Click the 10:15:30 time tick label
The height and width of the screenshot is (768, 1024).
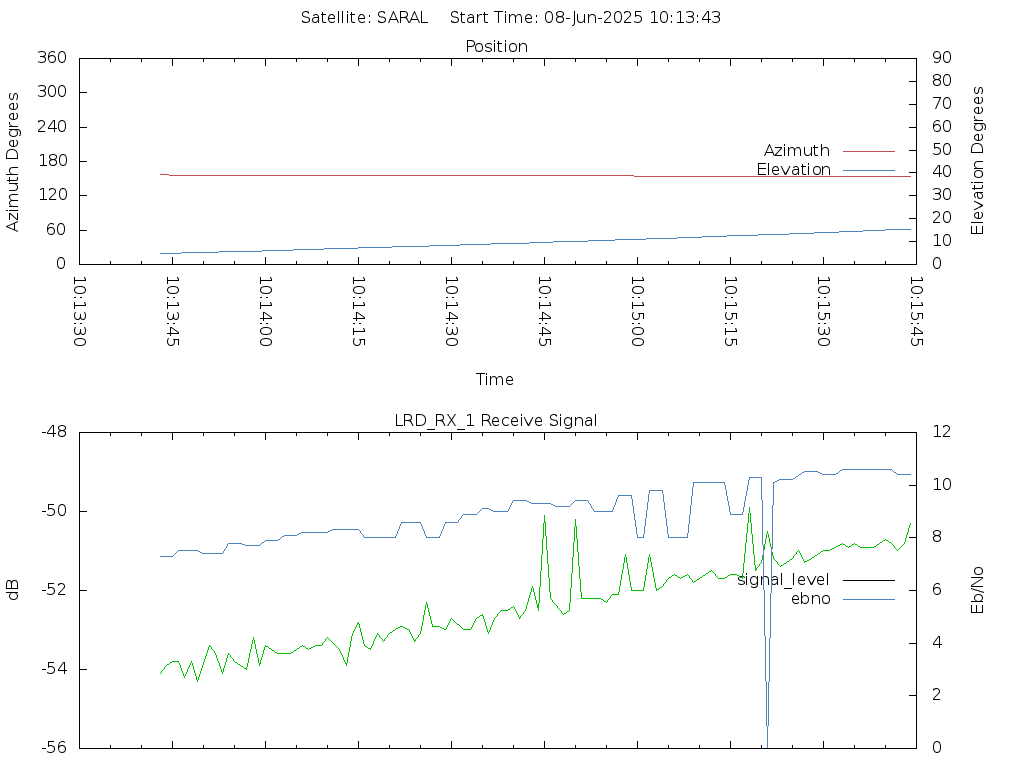824,312
